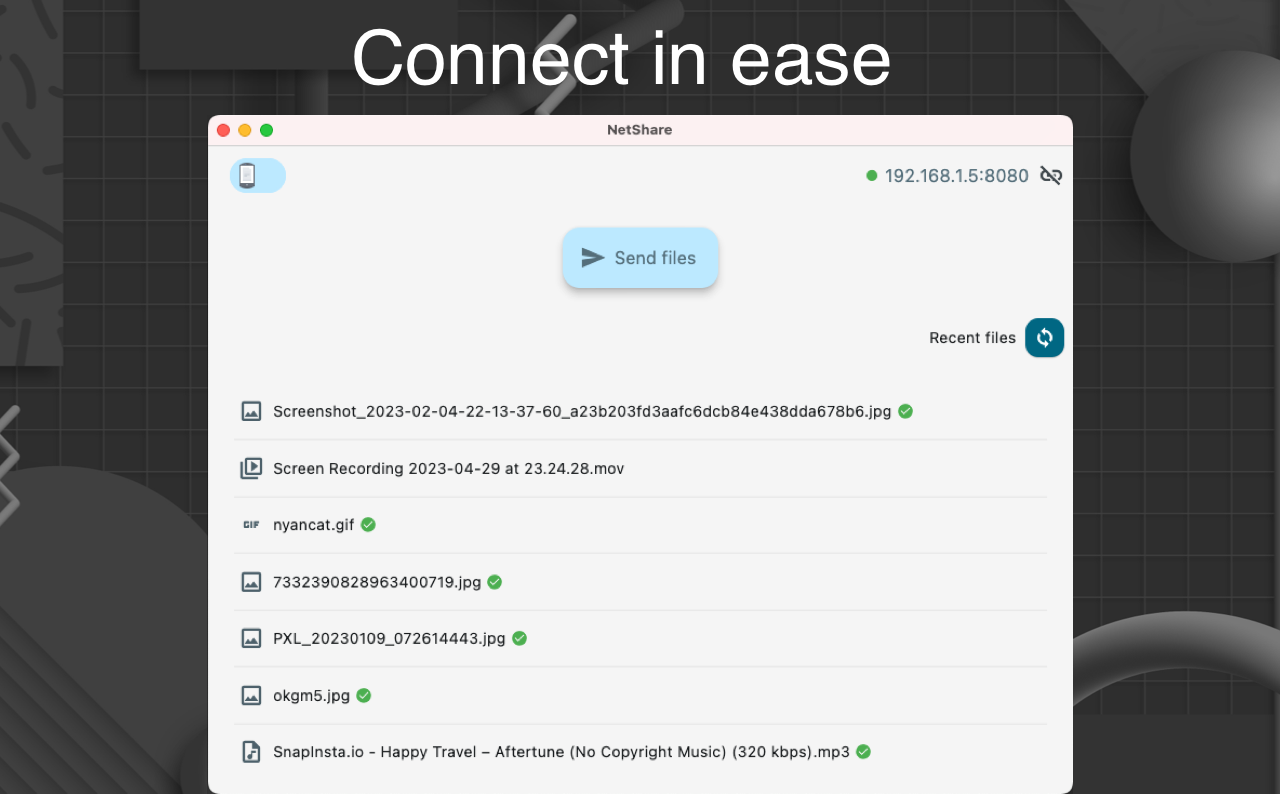
Task: Click the audio file icon beside SnapInsta.io mp3
Action: point(251,752)
